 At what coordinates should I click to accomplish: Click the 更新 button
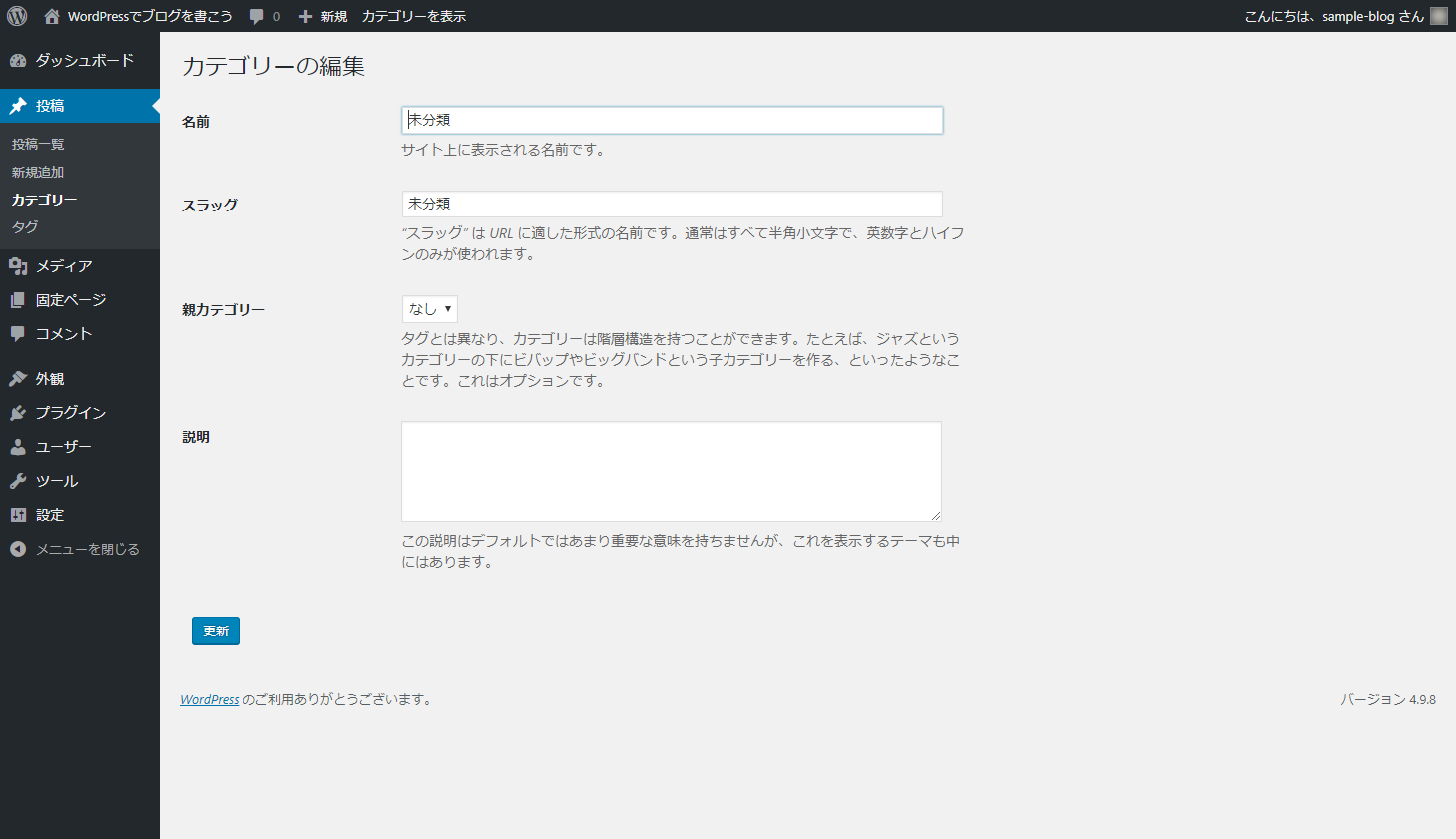[x=215, y=630]
